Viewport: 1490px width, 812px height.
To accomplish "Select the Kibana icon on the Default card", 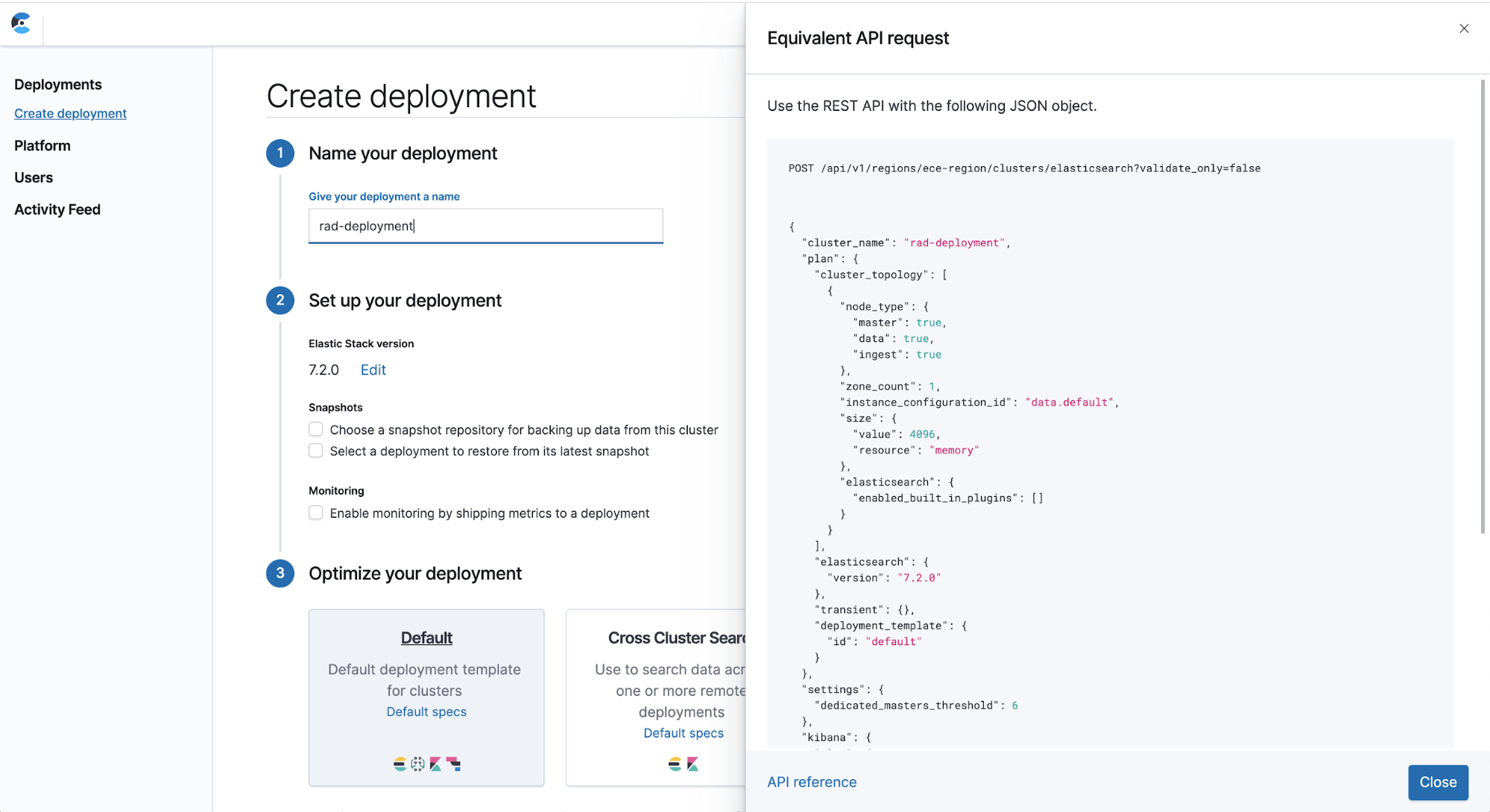I will [x=435, y=763].
